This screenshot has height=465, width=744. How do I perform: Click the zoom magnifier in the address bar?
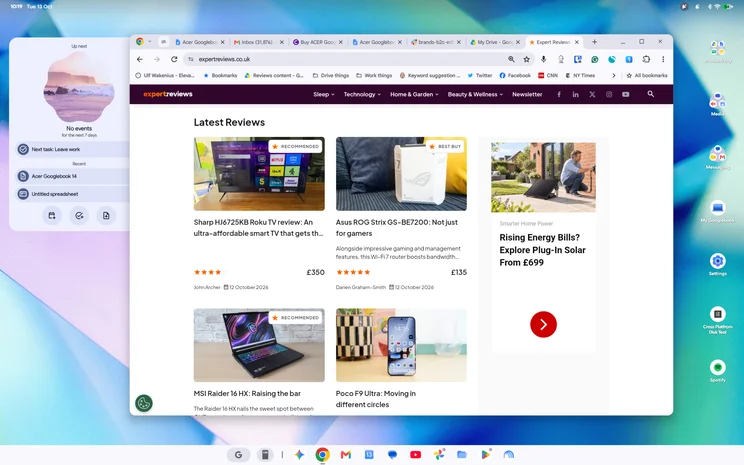512,59
